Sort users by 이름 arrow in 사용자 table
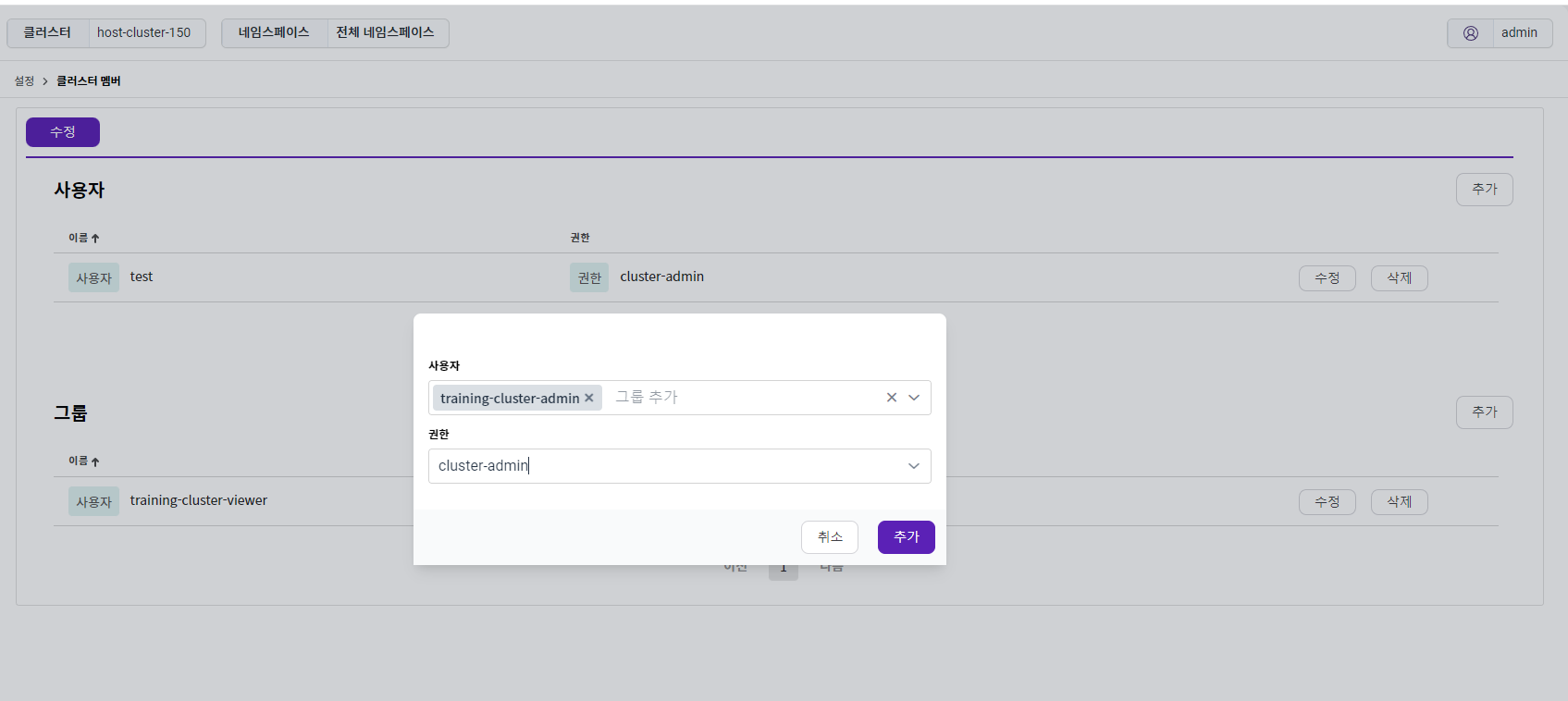 click(95, 239)
